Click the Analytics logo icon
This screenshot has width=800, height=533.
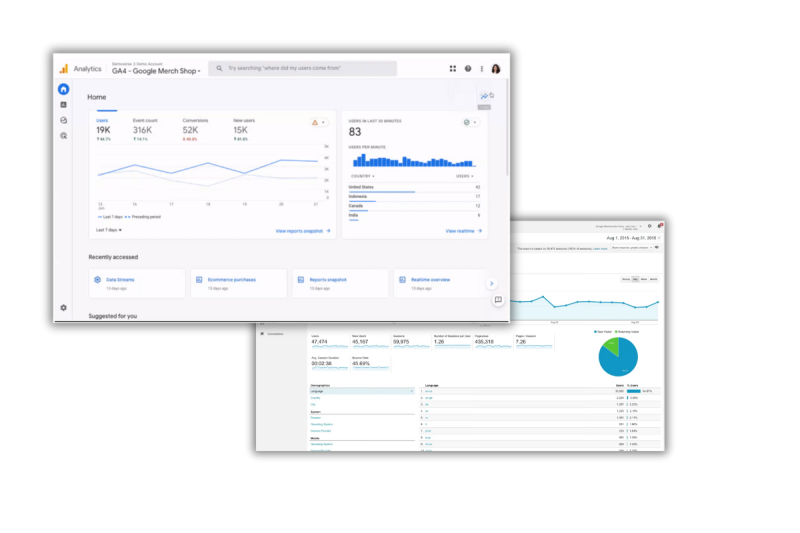[64, 68]
